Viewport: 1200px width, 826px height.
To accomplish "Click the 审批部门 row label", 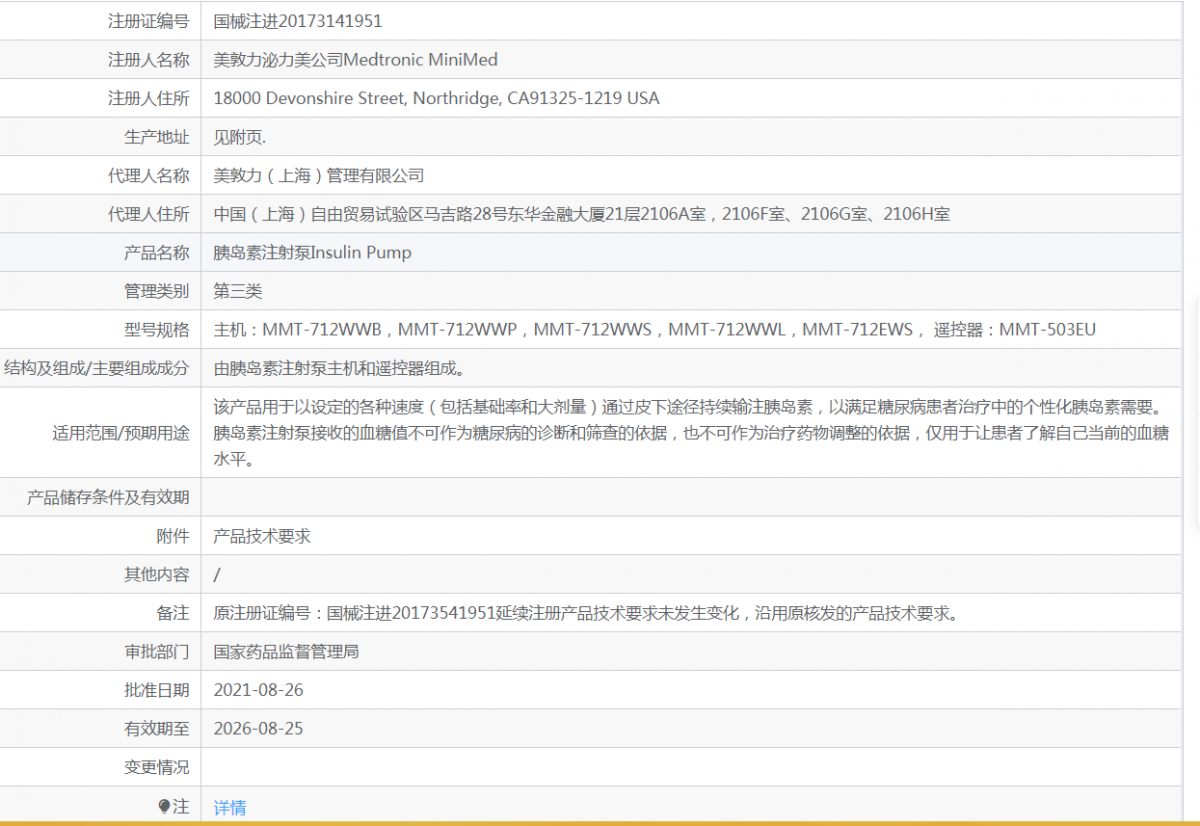I will pos(156,652).
